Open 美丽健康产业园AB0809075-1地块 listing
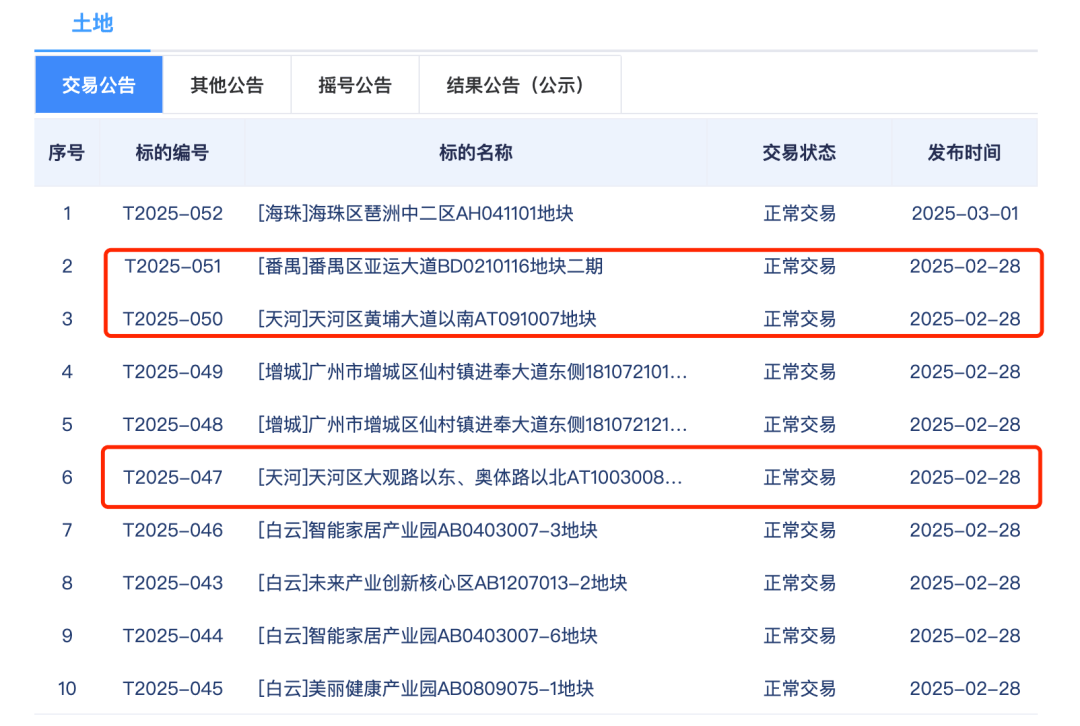 [425, 689]
